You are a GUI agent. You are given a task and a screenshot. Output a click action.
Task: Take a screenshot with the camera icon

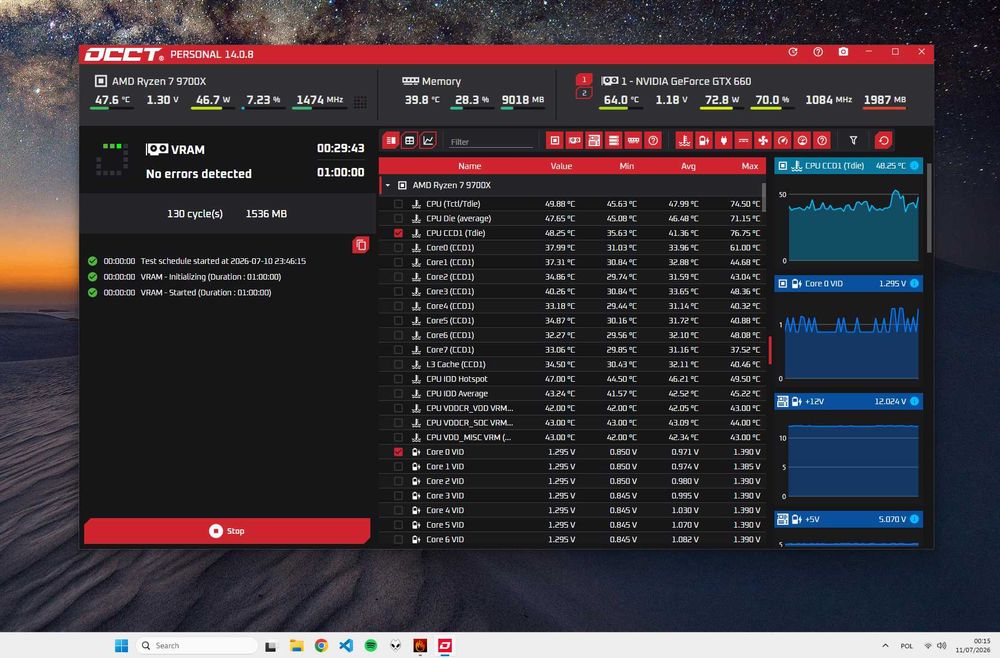click(x=843, y=52)
